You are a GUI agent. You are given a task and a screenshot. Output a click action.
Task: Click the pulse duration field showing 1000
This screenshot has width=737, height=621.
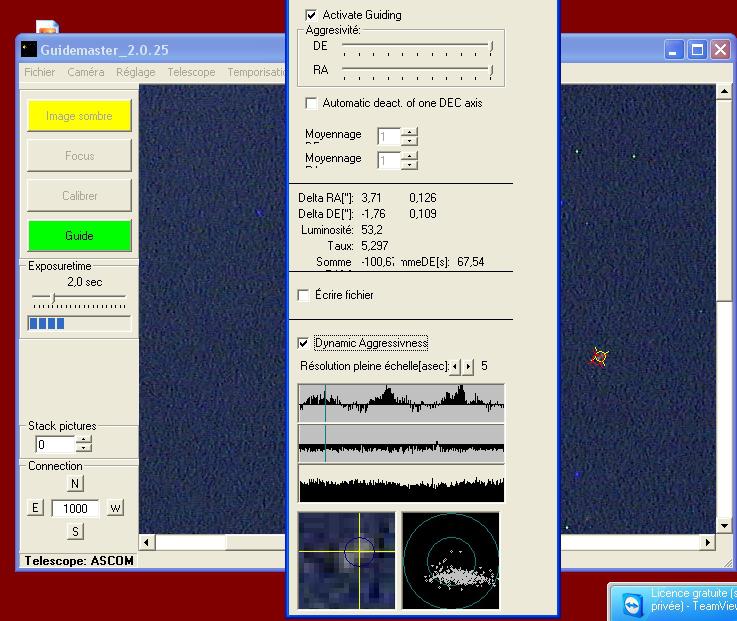pyautogui.click(x=75, y=508)
